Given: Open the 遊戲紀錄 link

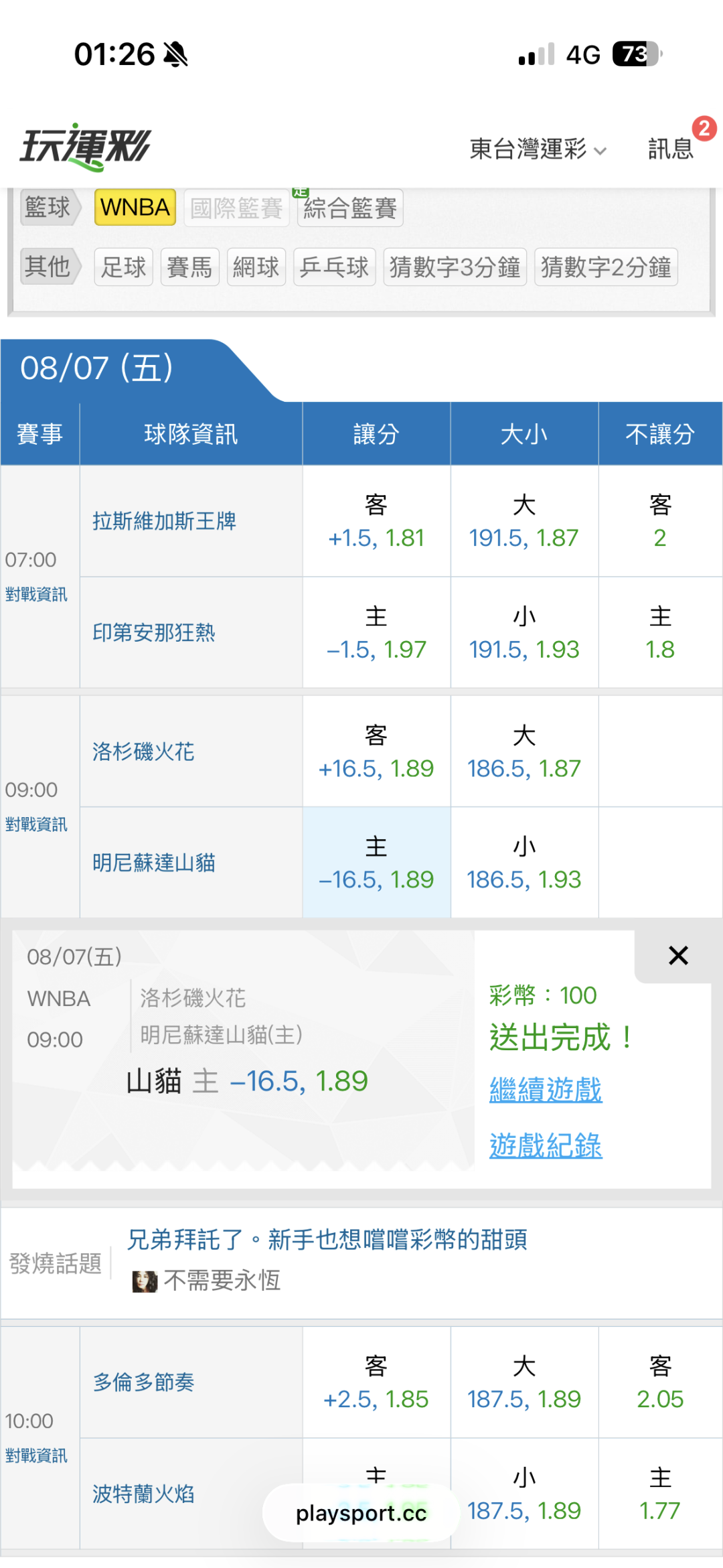Looking at the screenshot, I should click(546, 1145).
